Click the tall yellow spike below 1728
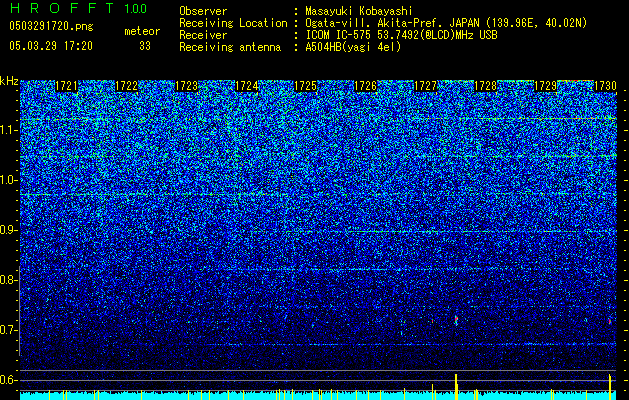Viewport: 629px width, 400px height. pos(456,386)
